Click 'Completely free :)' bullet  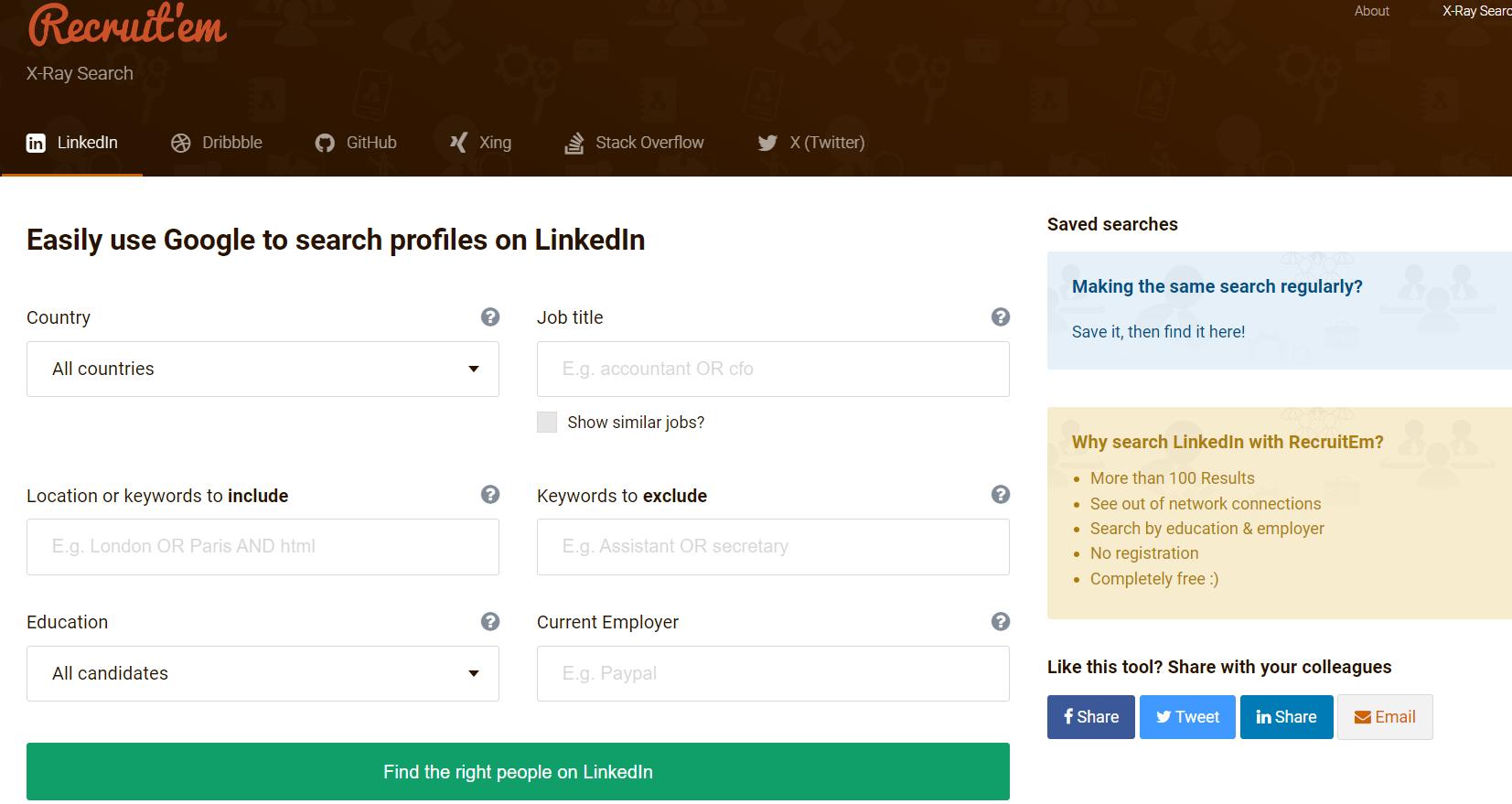tap(1153, 579)
